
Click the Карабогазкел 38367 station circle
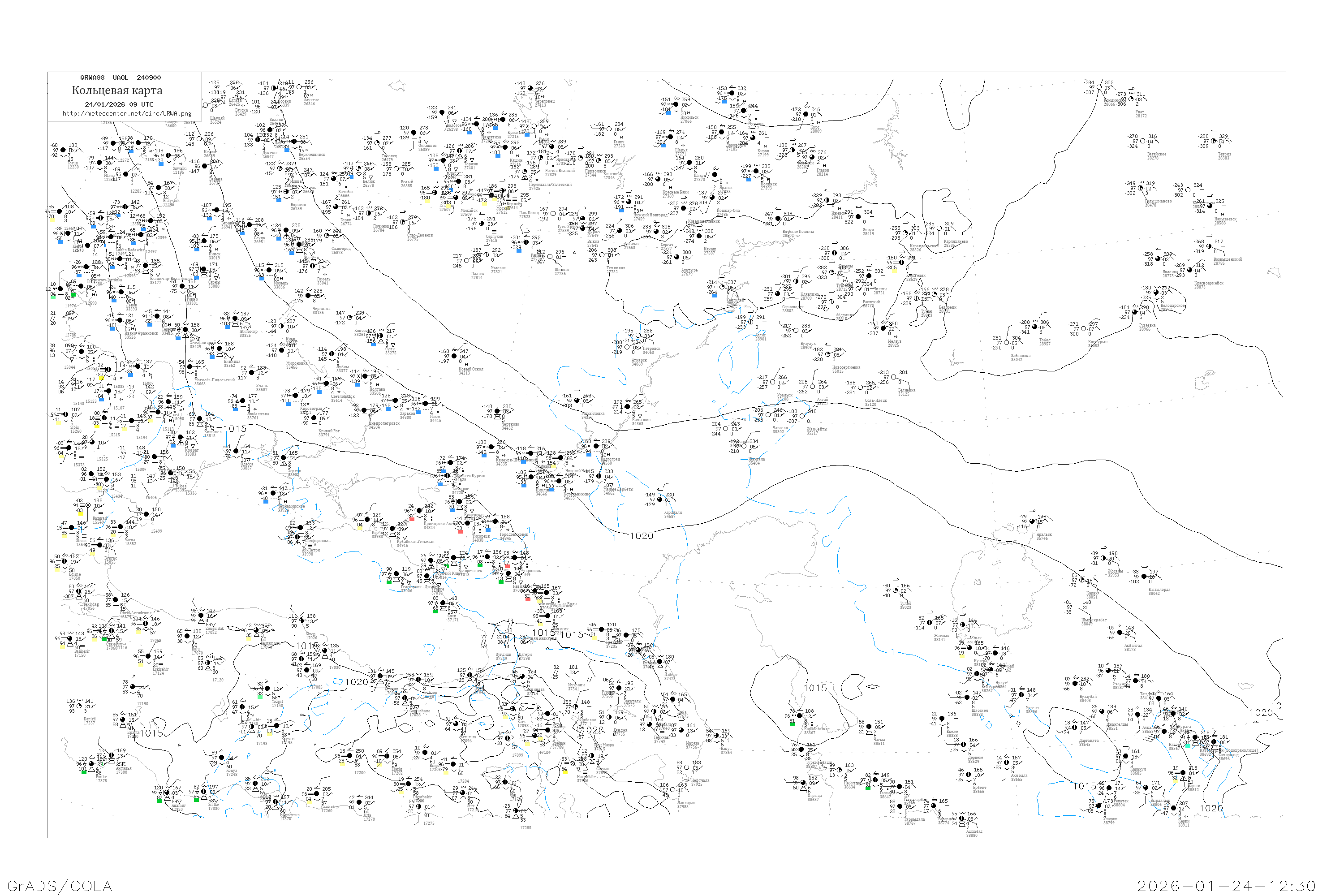click(x=800, y=716)
